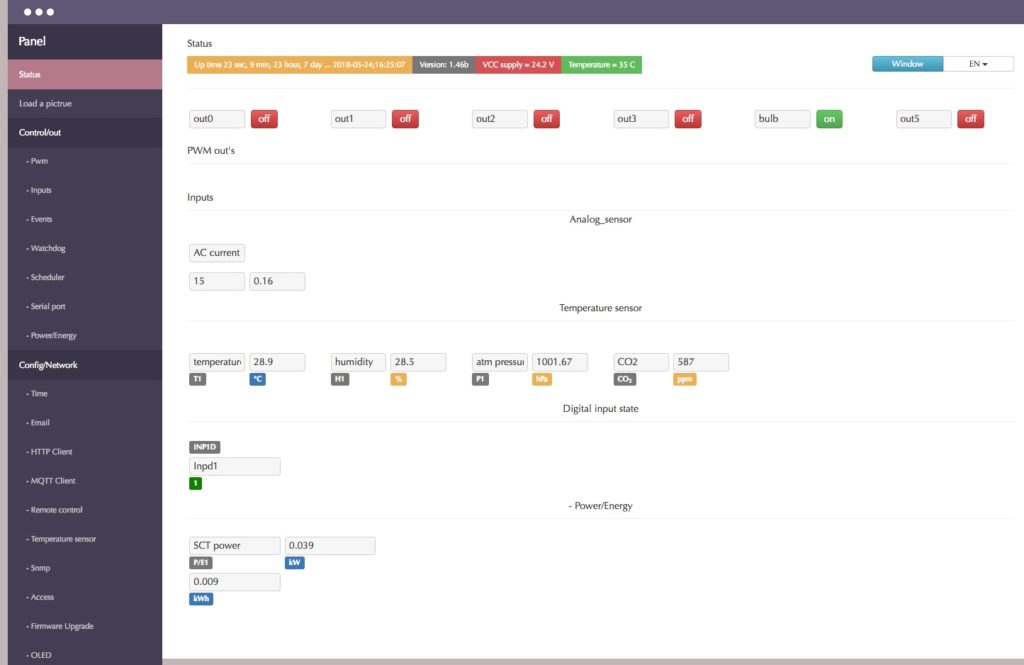Click the 28.9 temperature value
The height and width of the screenshot is (665, 1024).
(x=277, y=362)
